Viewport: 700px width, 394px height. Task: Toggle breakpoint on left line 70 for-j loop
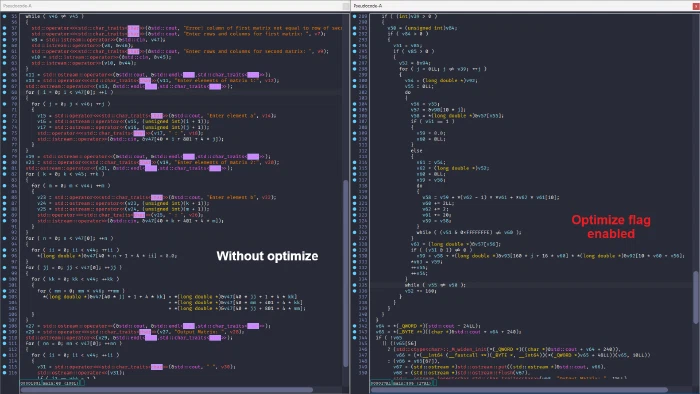coord(4,104)
